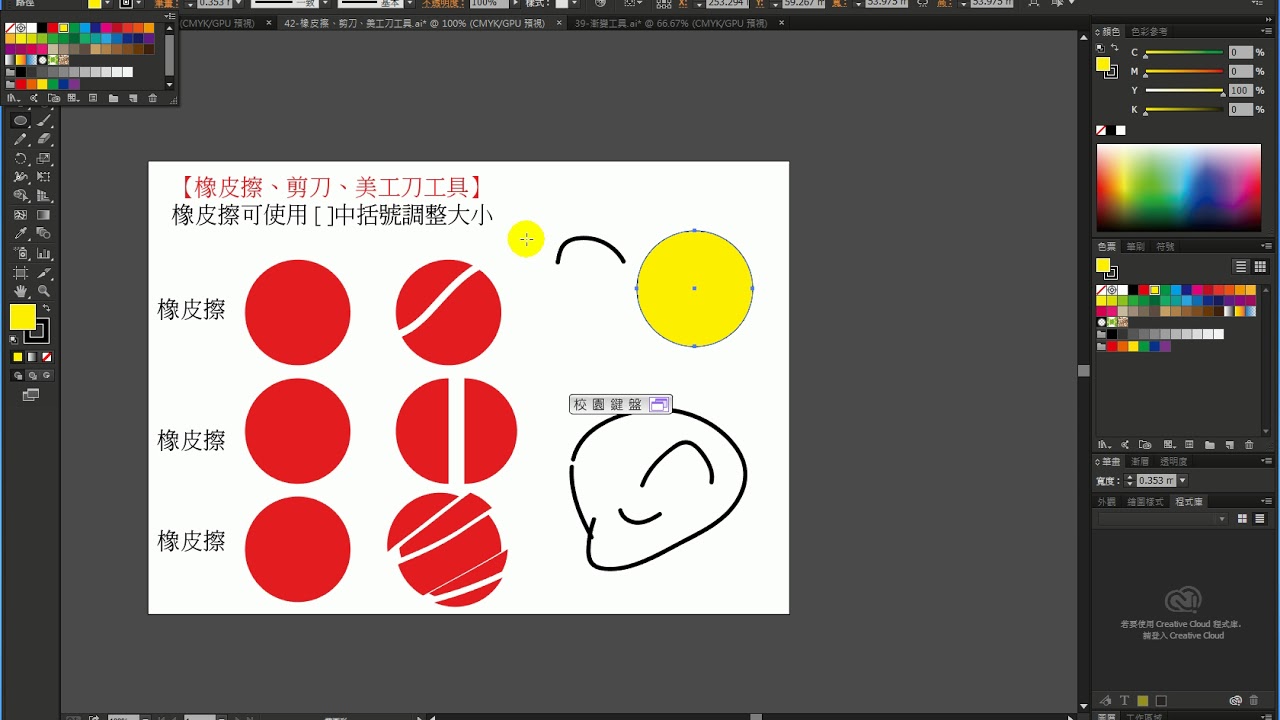The width and height of the screenshot is (1280, 720).
Task: Select the Width tool
Action: point(20,177)
